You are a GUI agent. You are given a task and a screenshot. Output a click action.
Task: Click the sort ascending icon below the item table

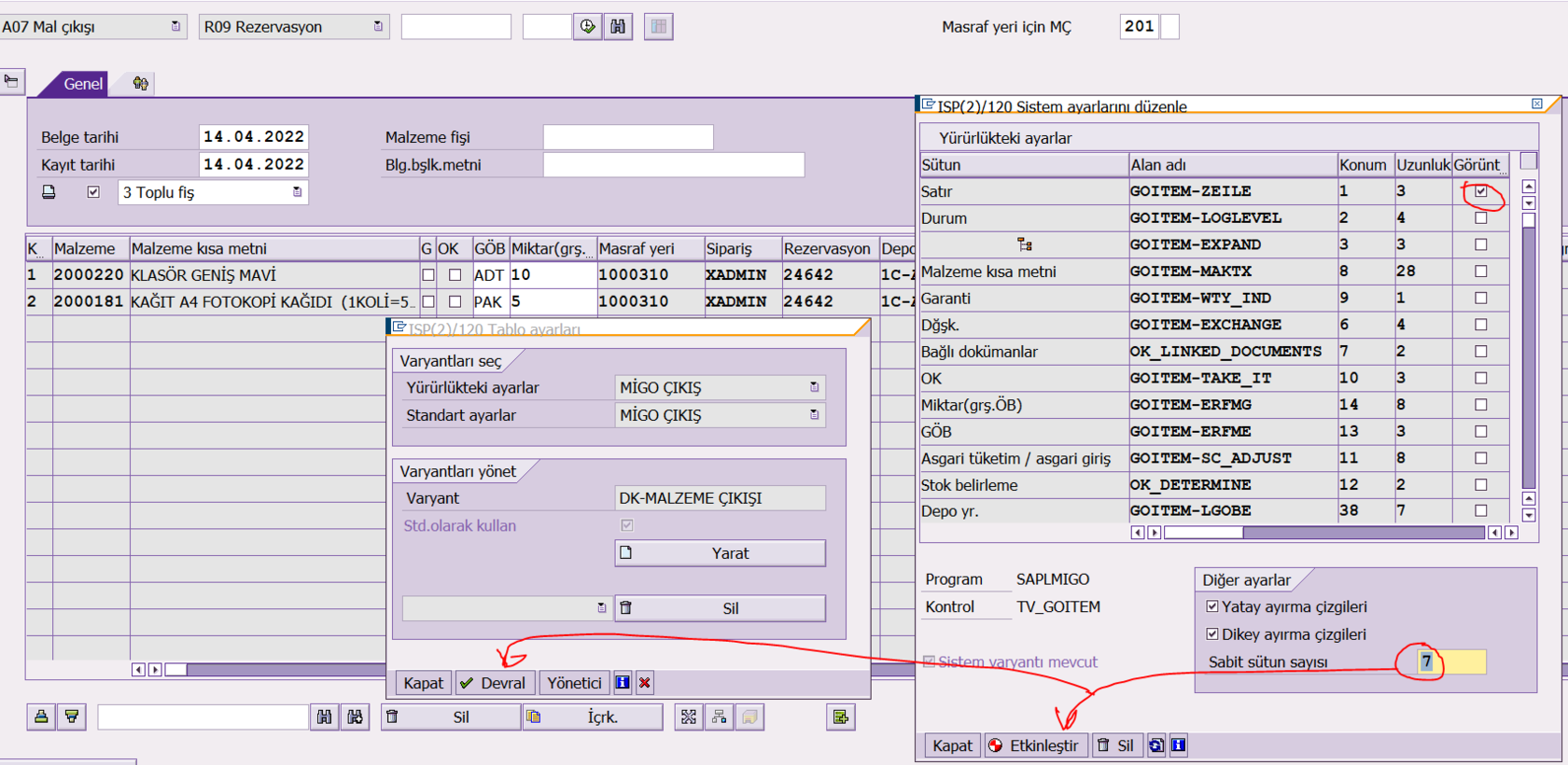point(41,716)
